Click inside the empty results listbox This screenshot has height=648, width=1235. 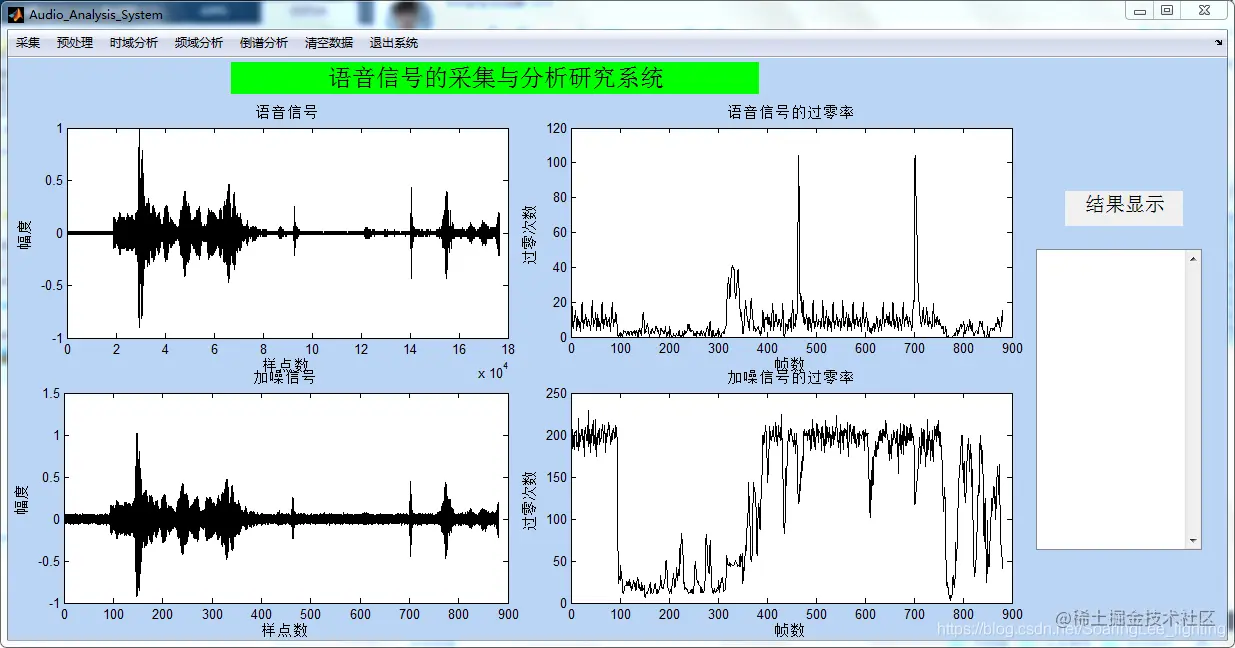click(x=1111, y=399)
